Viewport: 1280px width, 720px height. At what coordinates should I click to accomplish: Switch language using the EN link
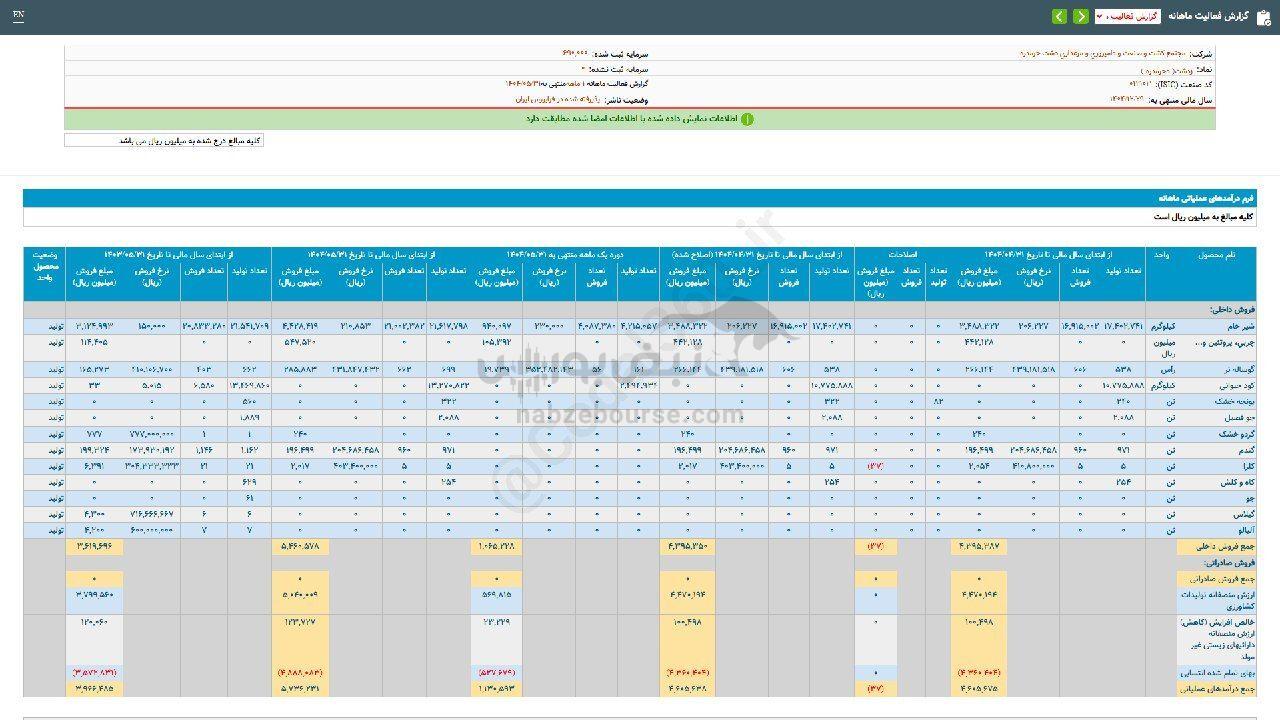[19, 16]
